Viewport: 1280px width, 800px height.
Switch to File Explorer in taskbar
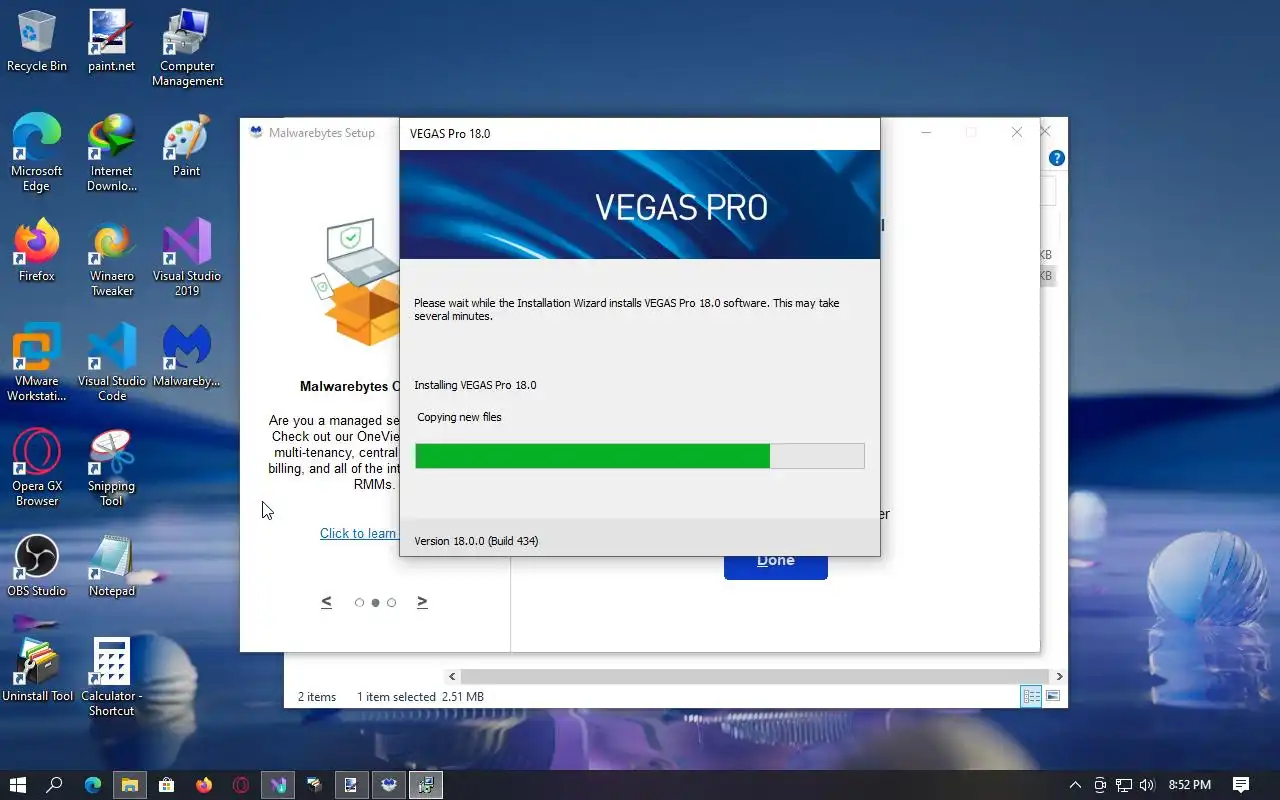[129, 785]
